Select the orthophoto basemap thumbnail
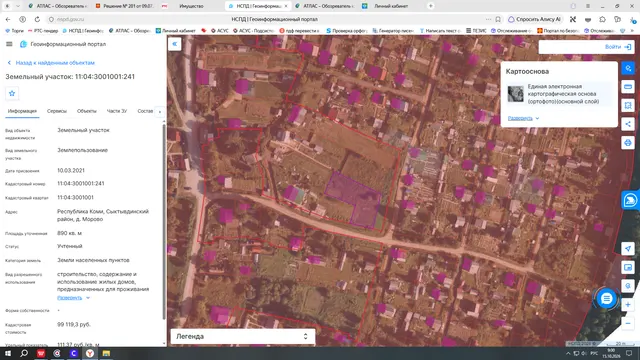 516,94
